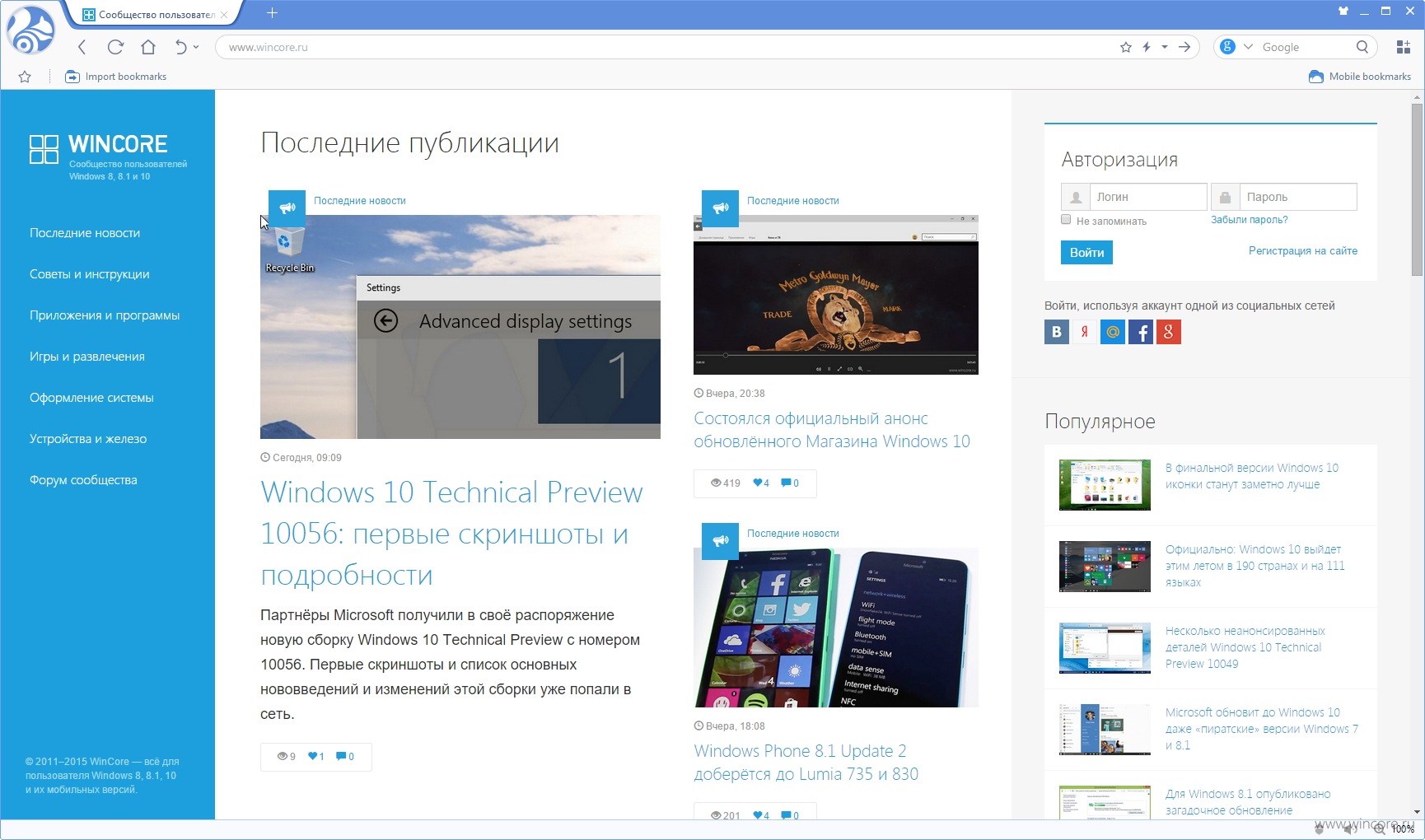This screenshot has height=840, width=1425.
Task: Open Последние новости in sidebar menu
Action: 85,233
